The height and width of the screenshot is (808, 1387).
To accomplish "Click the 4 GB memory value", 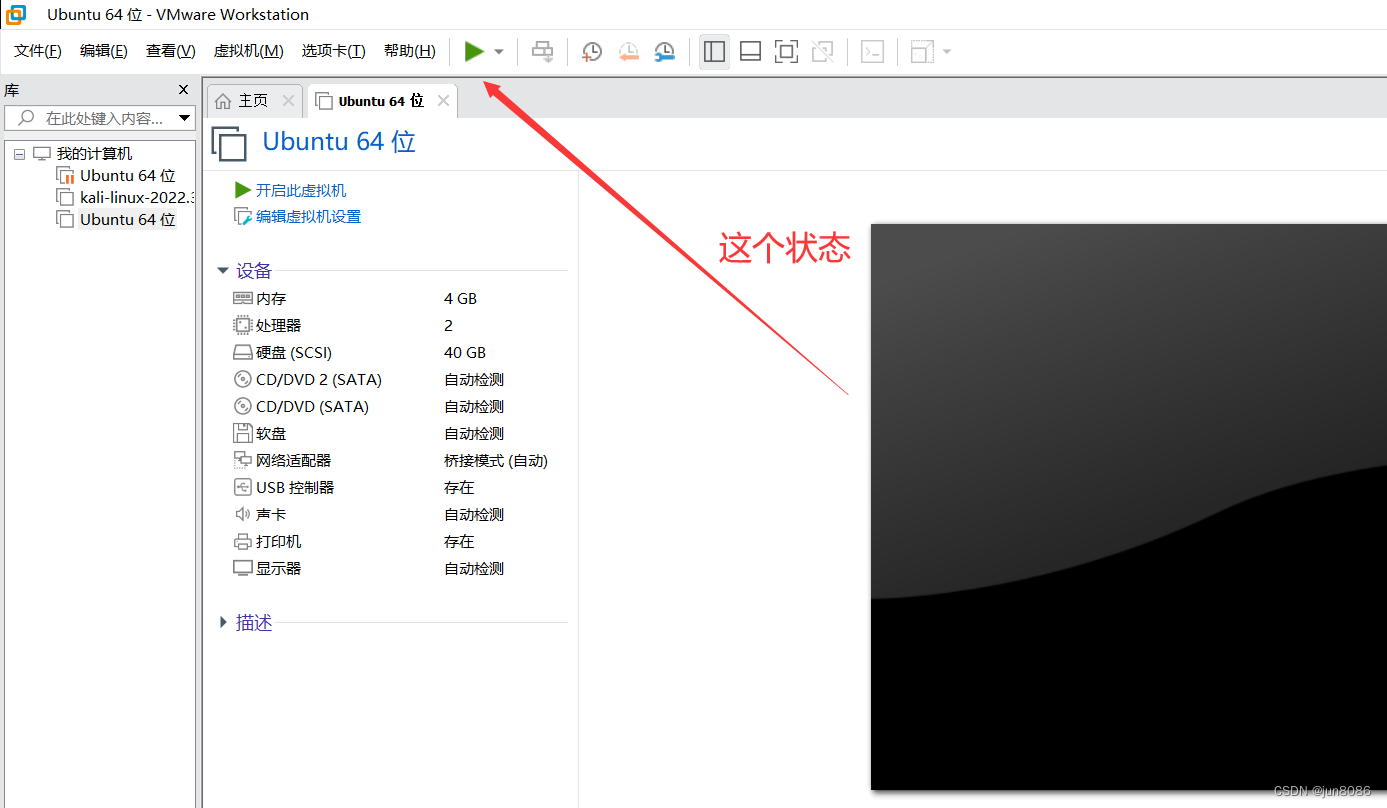I will (x=460, y=299).
